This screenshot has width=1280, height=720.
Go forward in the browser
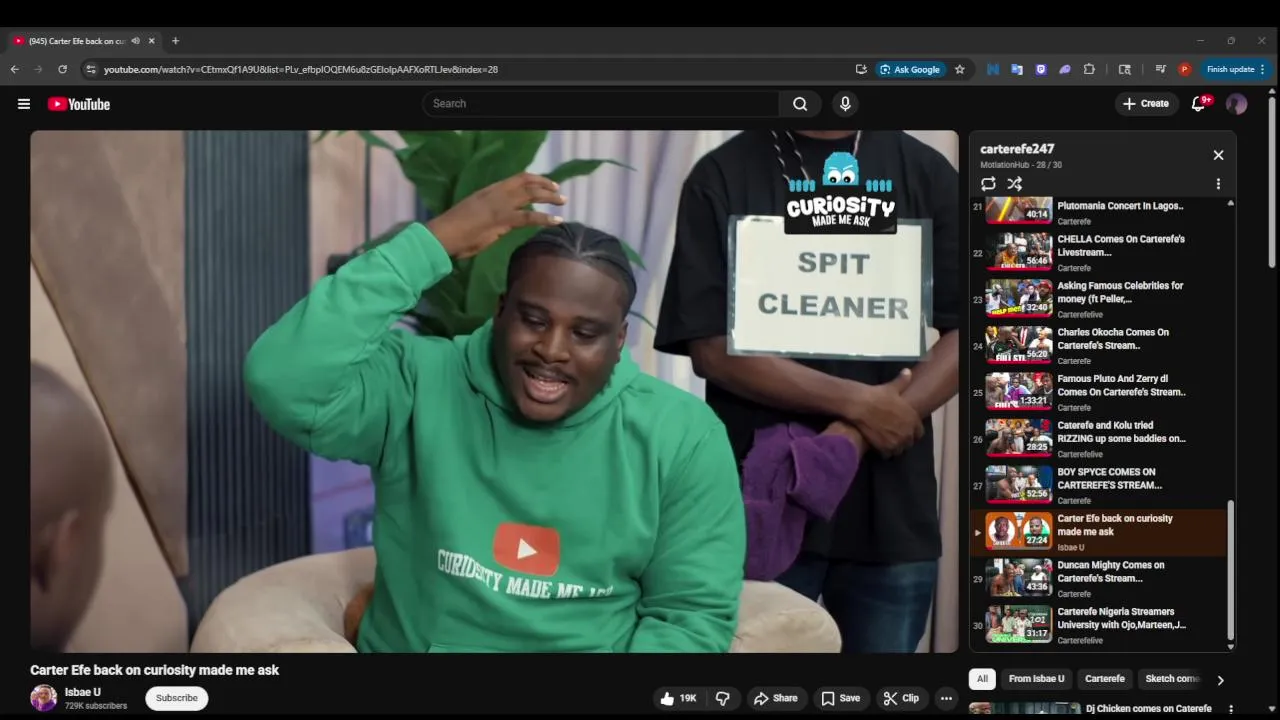point(38,69)
